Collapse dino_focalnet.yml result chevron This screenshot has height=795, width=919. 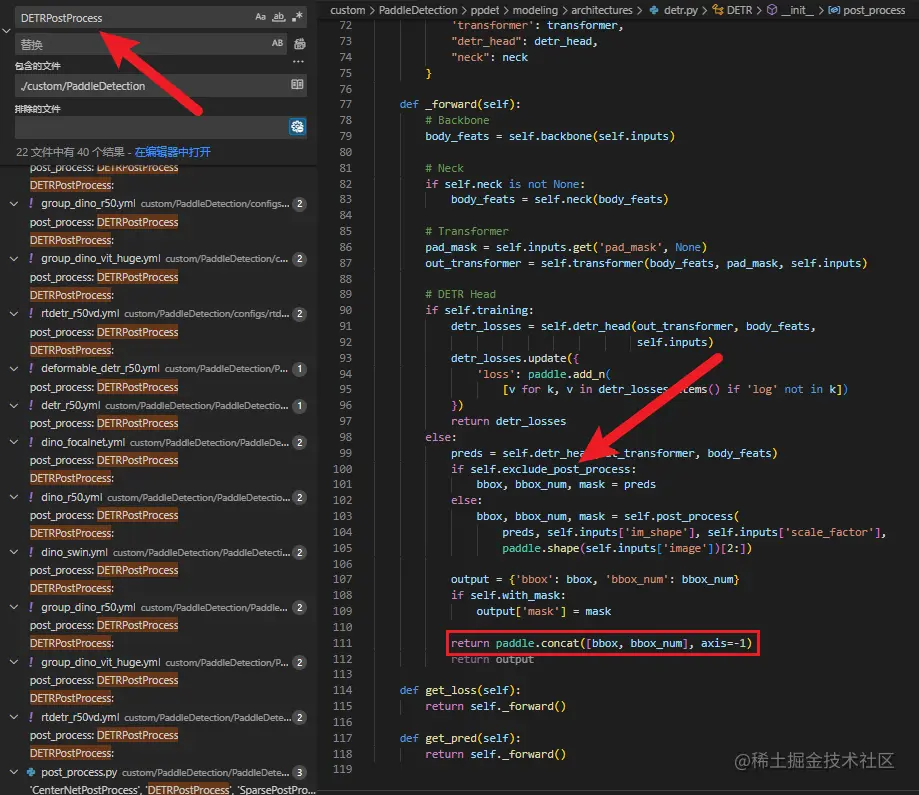point(14,442)
